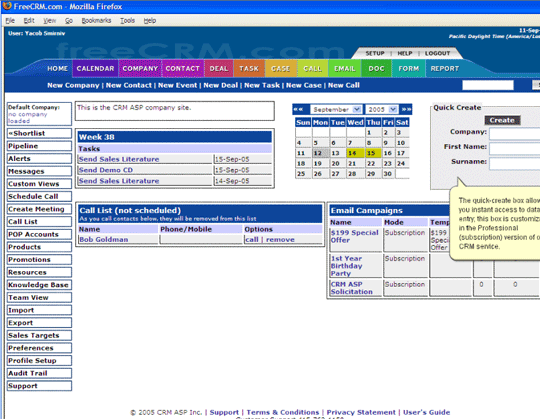The image size is (540, 419).
Task: Switch to the FORM tab
Action: [409, 69]
